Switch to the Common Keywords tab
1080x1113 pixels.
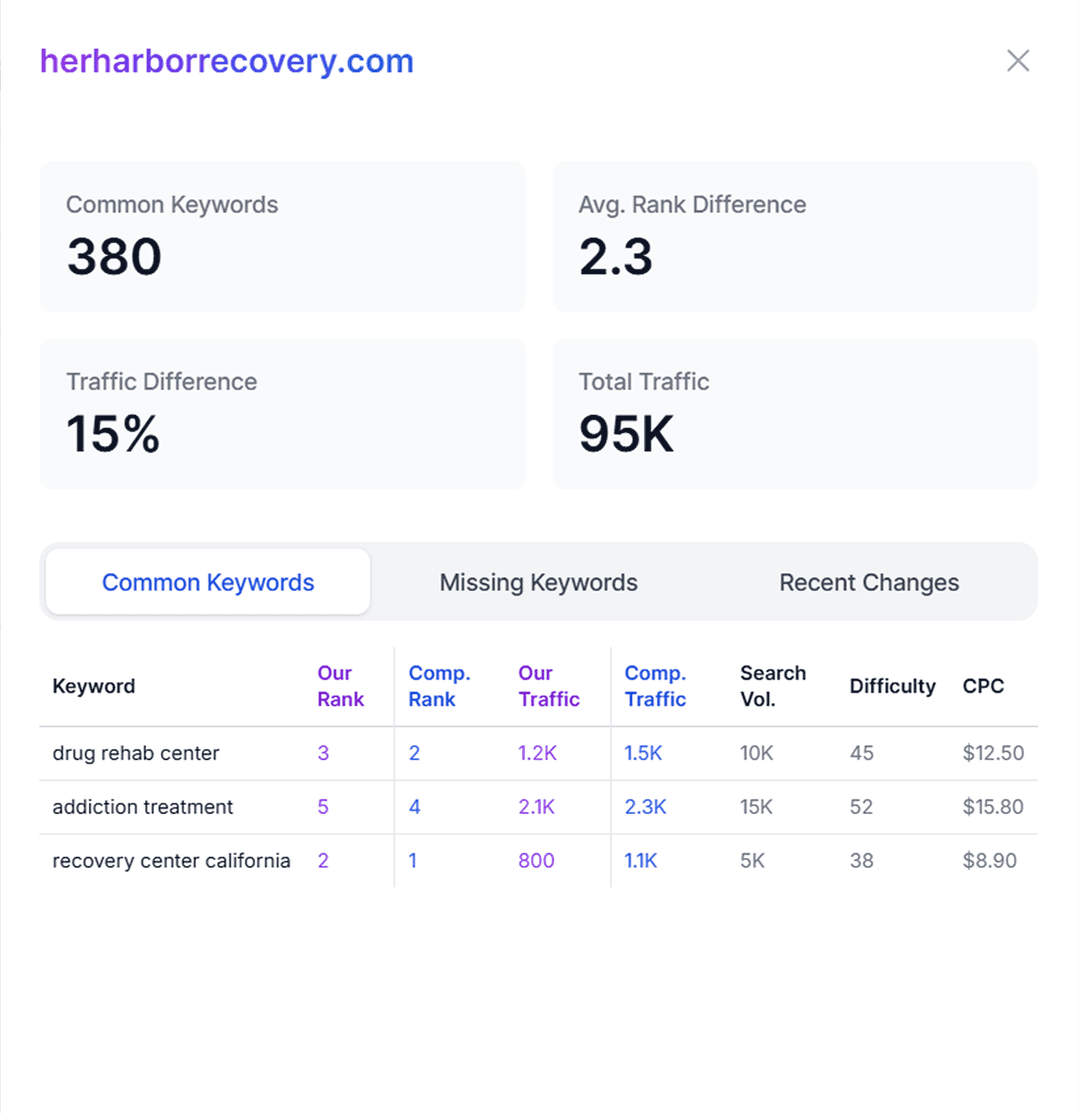208,582
